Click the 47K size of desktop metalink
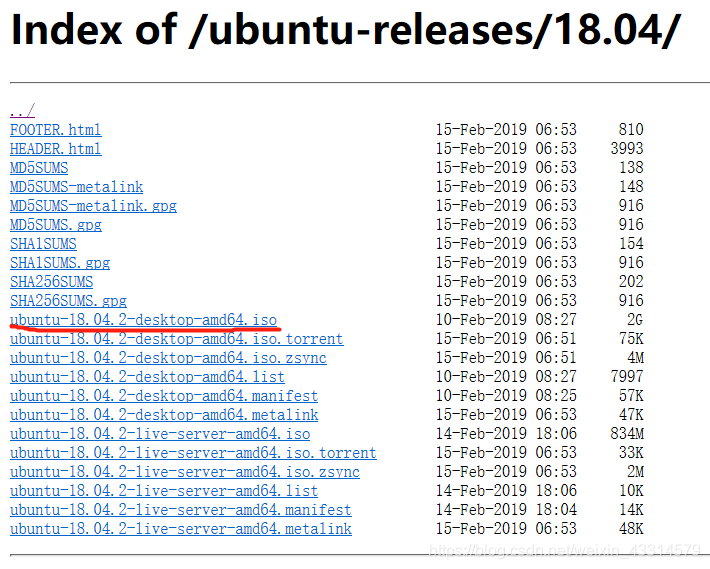Screen dimensions: 710x569 (x=631, y=415)
